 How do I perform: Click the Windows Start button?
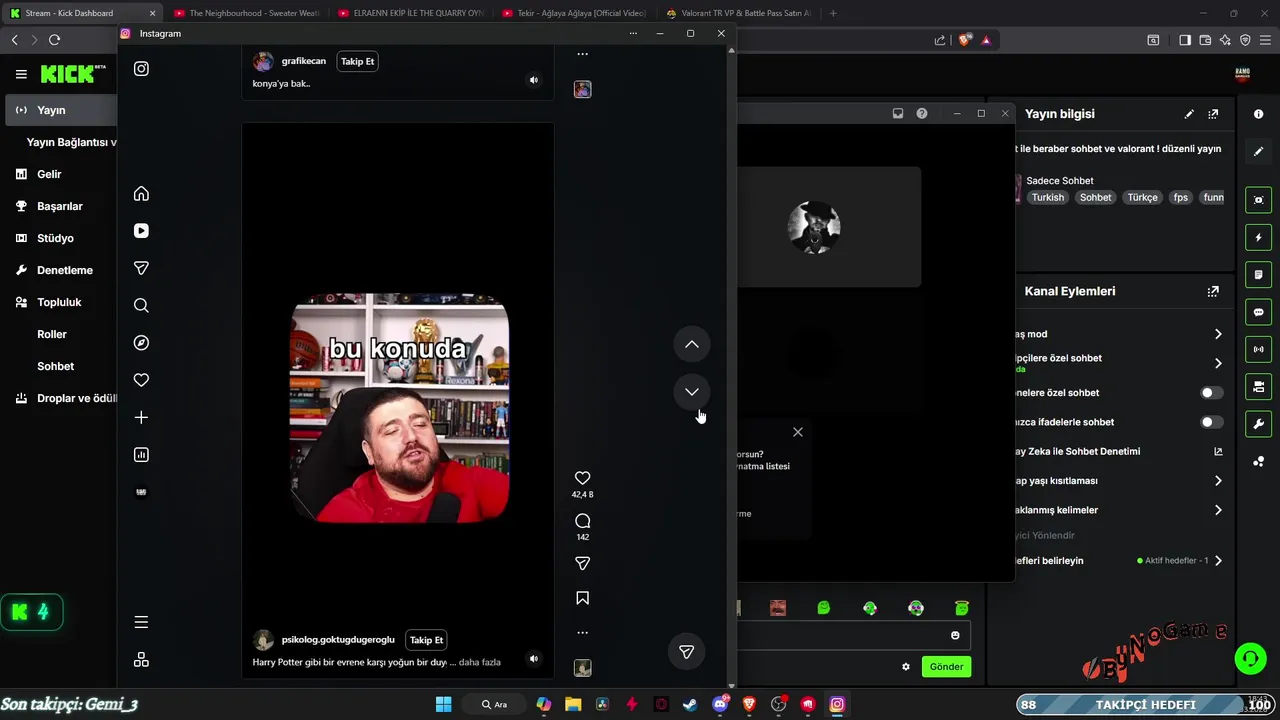click(443, 704)
